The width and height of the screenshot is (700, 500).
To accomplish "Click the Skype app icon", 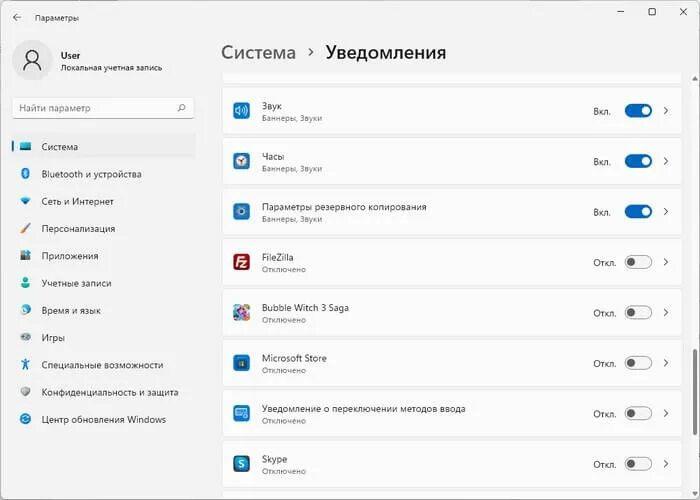I will pyautogui.click(x=241, y=464).
